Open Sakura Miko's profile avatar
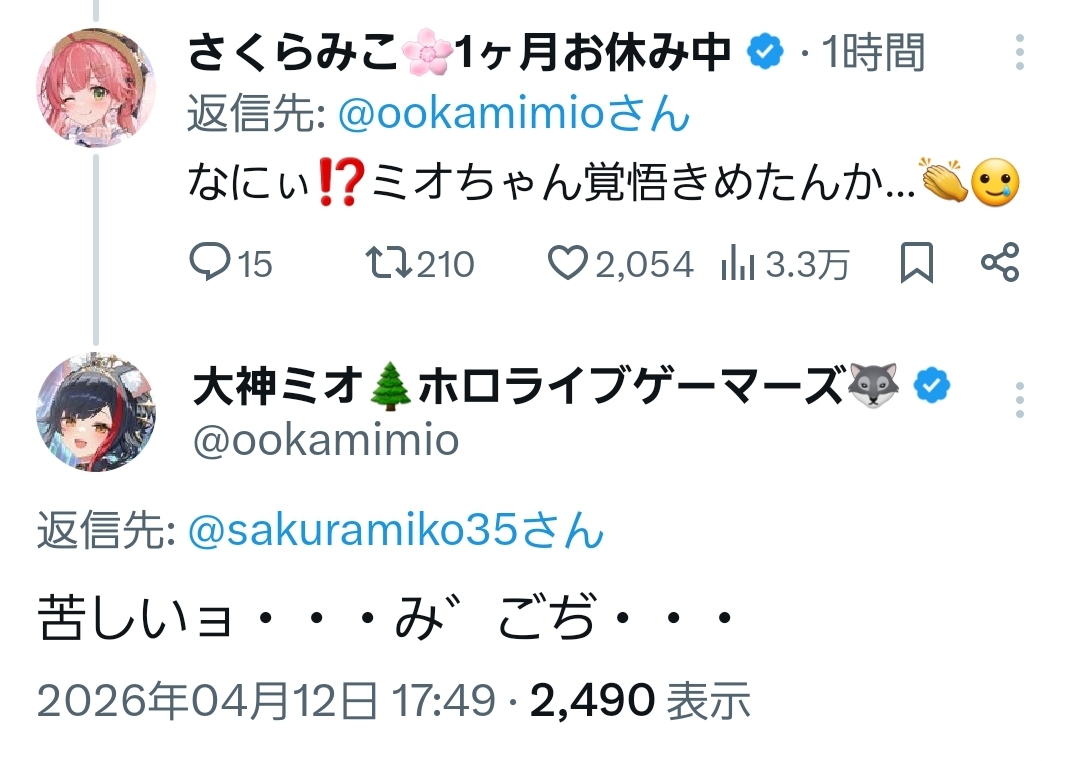1080x761 pixels. pyautogui.click(x=96, y=89)
